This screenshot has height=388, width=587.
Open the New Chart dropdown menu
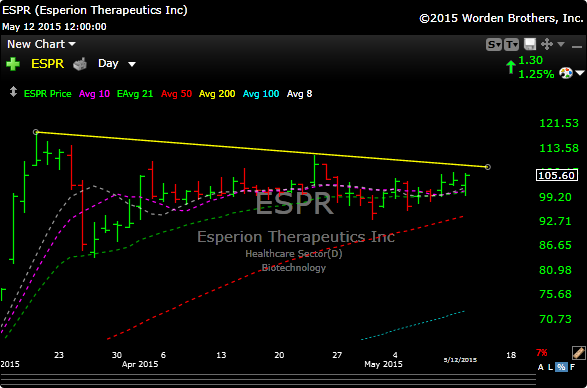tap(41, 44)
